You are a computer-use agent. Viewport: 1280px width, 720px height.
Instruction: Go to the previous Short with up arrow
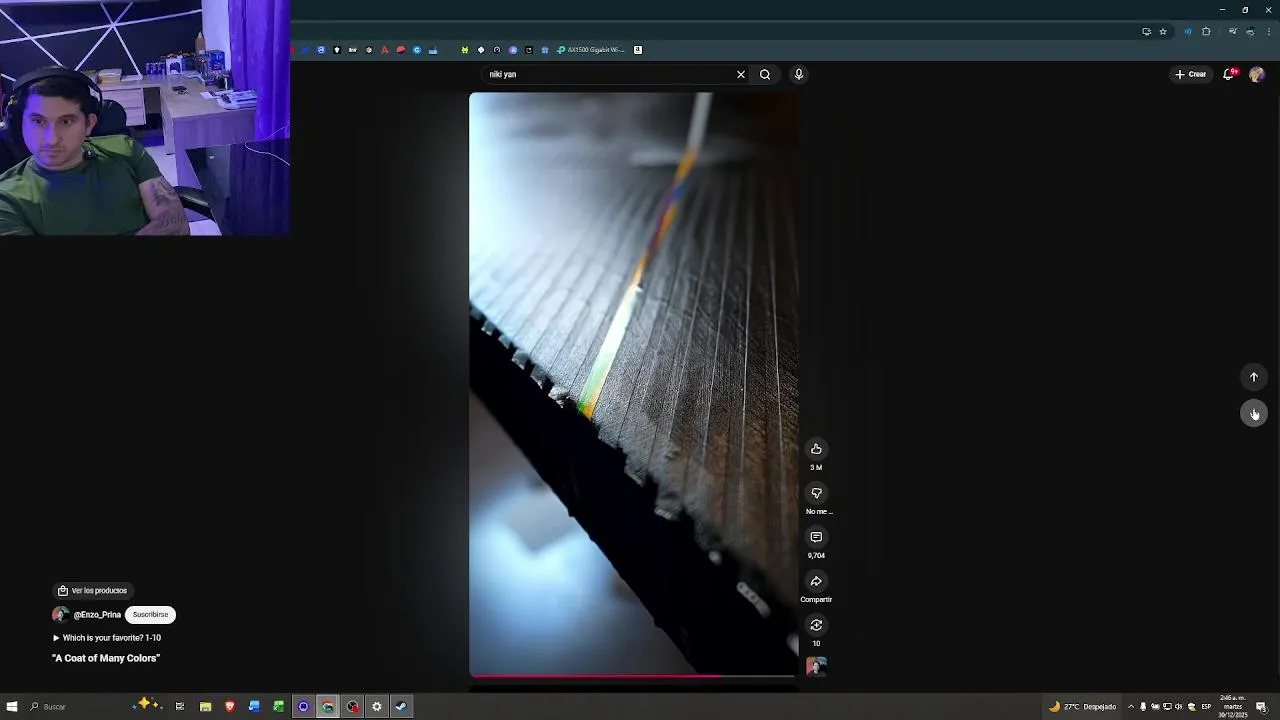1254,377
